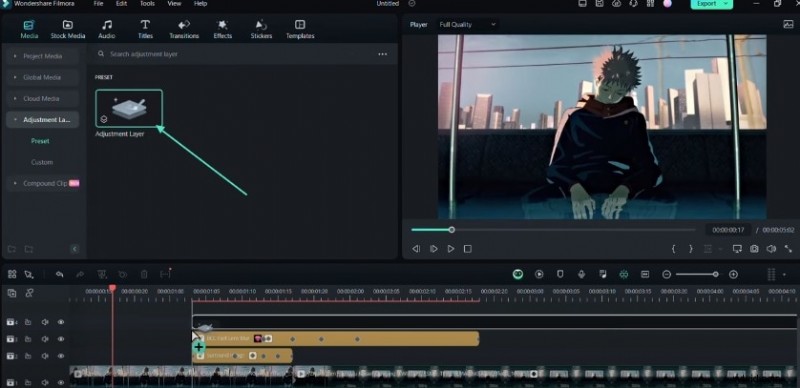
Task: Select the Preset subcategory
Action: pos(40,141)
